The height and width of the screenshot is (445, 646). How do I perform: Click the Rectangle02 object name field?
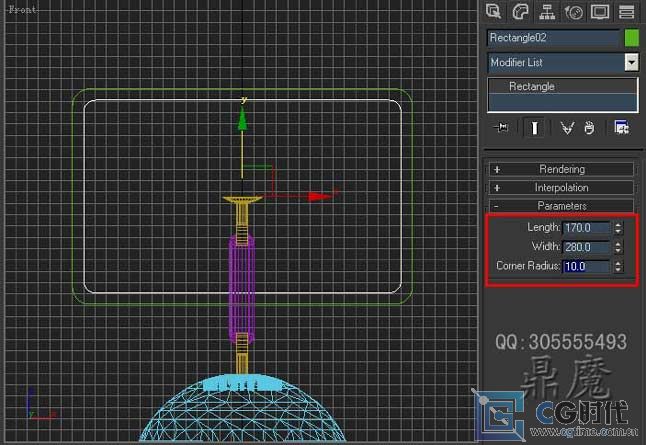pyautogui.click(x=553, y=38)
